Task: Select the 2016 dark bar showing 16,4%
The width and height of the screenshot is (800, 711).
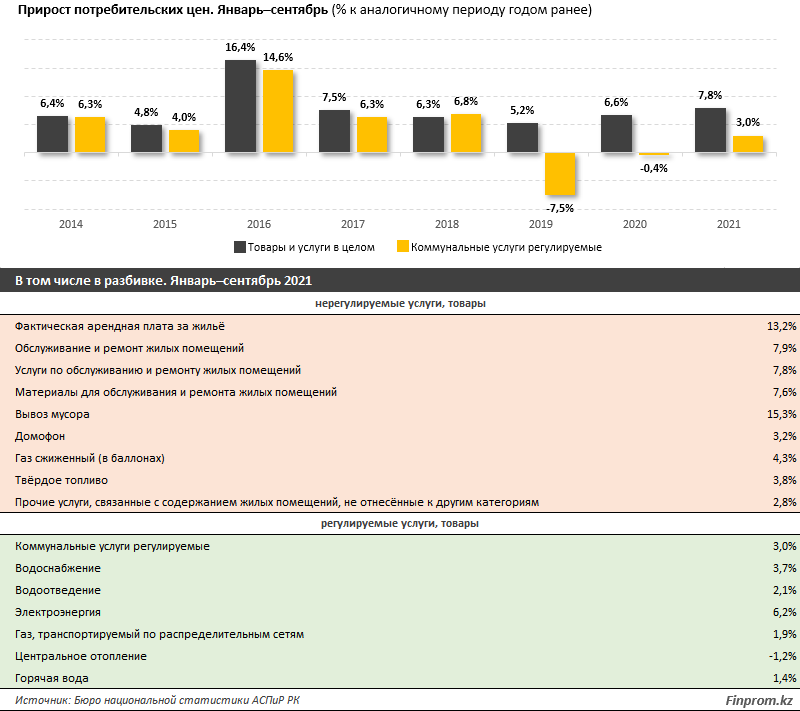Action: coord(240,106)
